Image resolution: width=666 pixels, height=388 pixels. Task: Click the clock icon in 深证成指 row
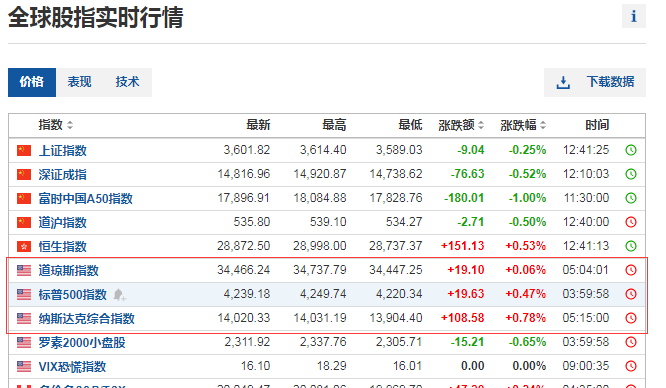[x=631, y=174]
